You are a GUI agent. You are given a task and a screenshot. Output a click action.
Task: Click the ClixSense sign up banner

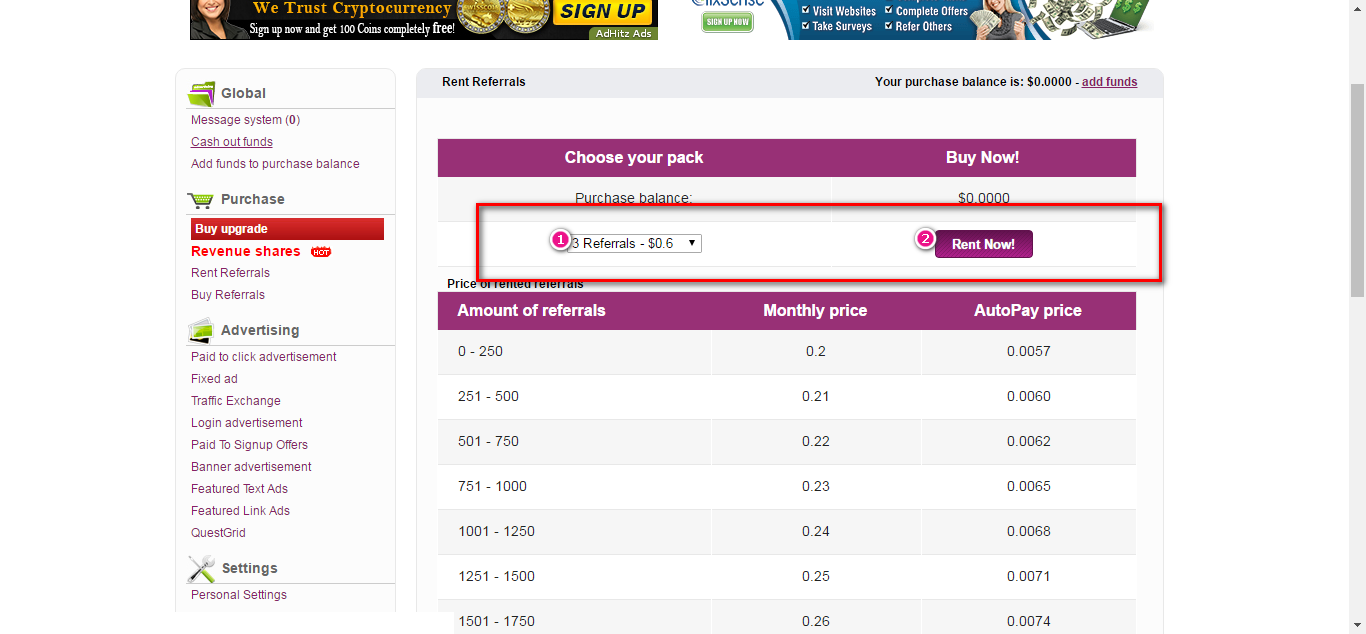(x=920, y=19)
